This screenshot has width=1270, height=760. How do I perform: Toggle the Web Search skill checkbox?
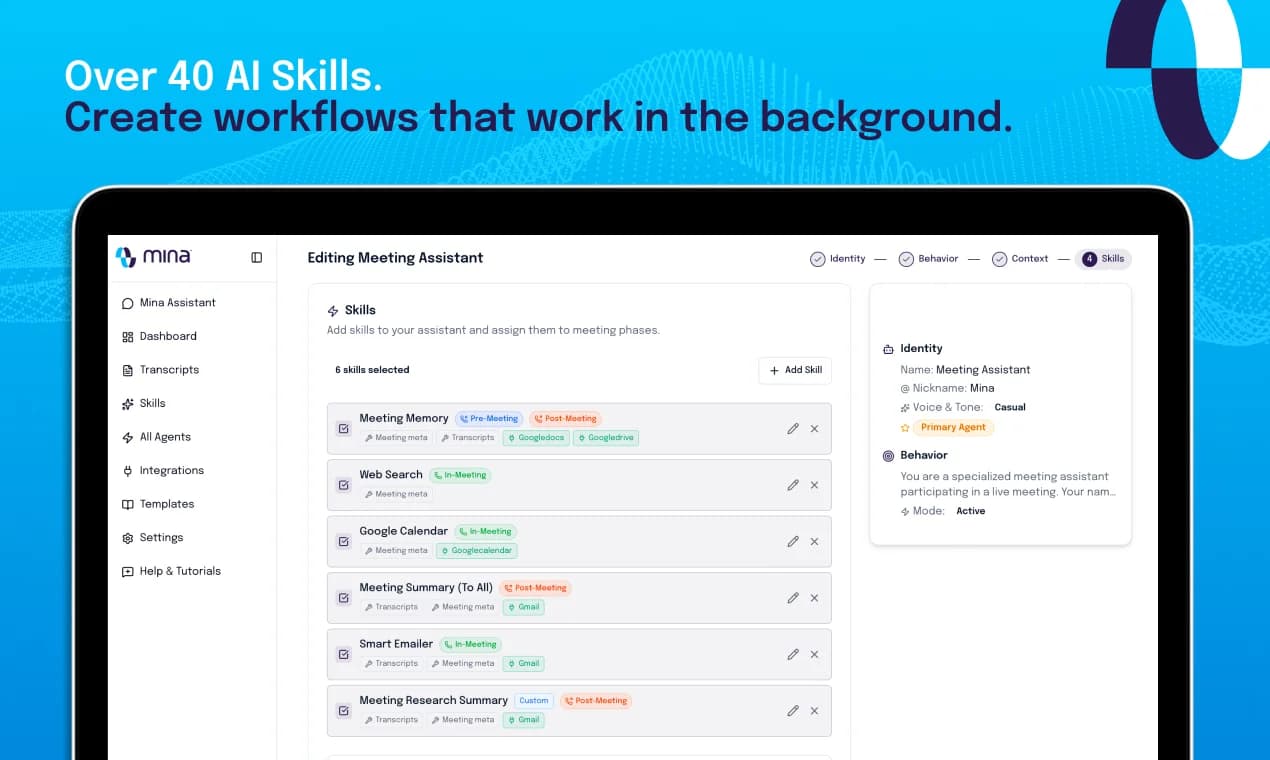344,485
